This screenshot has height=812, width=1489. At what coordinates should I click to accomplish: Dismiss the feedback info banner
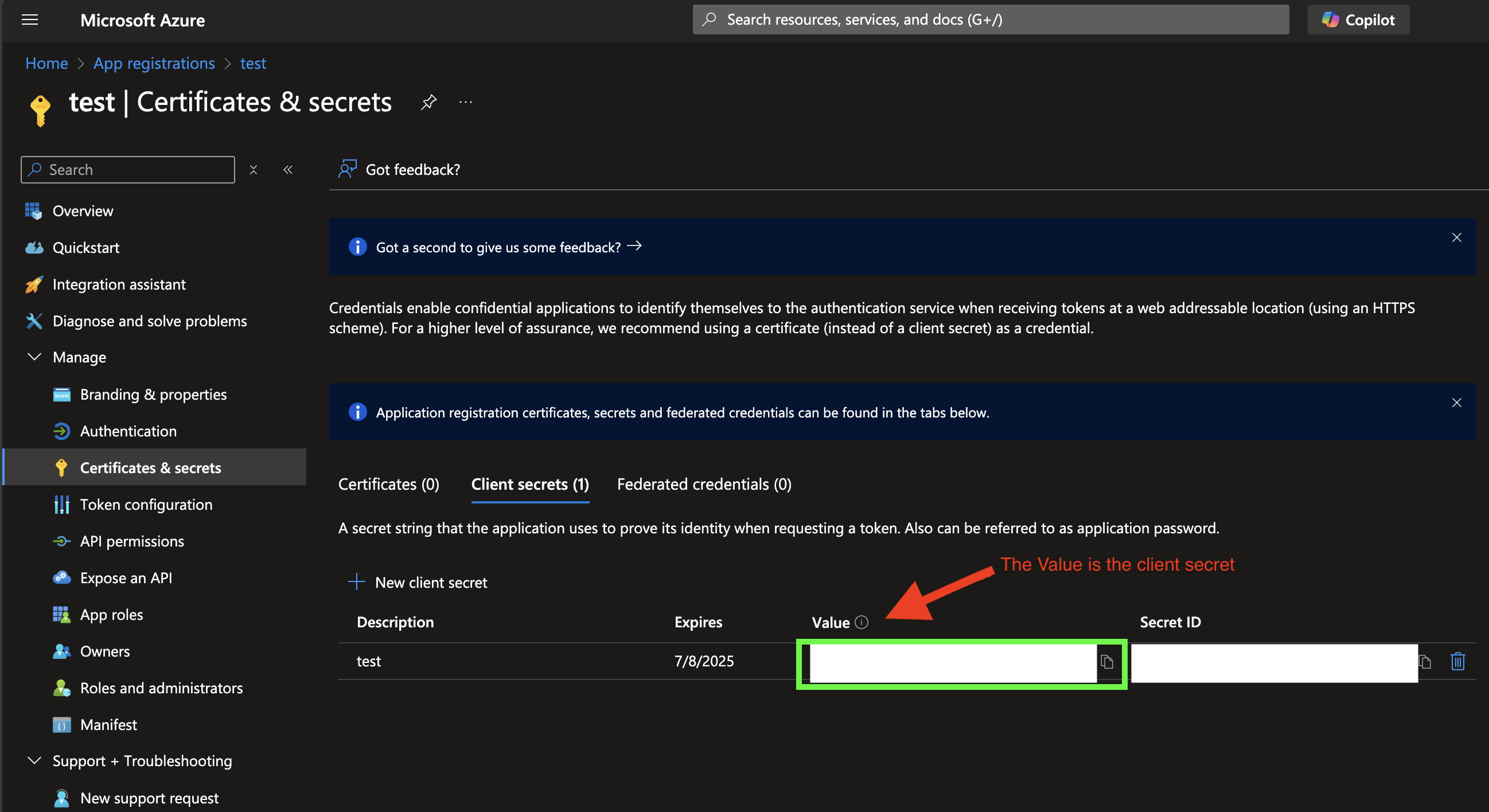(1456, 237)
